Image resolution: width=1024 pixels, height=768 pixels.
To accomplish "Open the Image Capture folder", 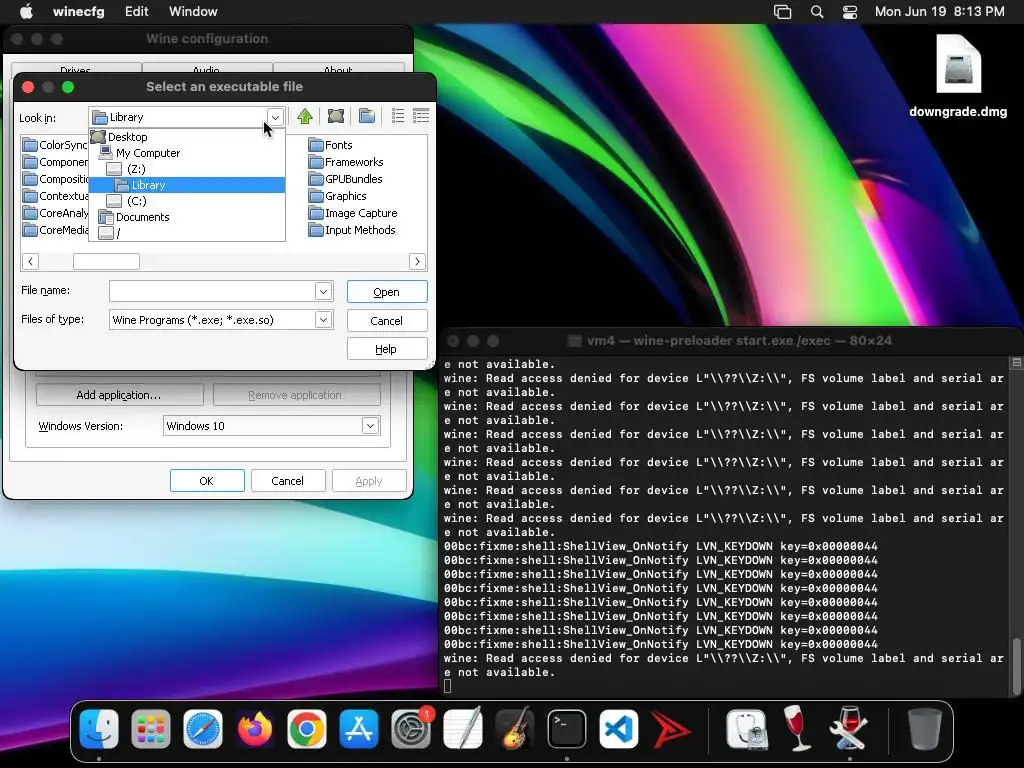I will (353, 213).
